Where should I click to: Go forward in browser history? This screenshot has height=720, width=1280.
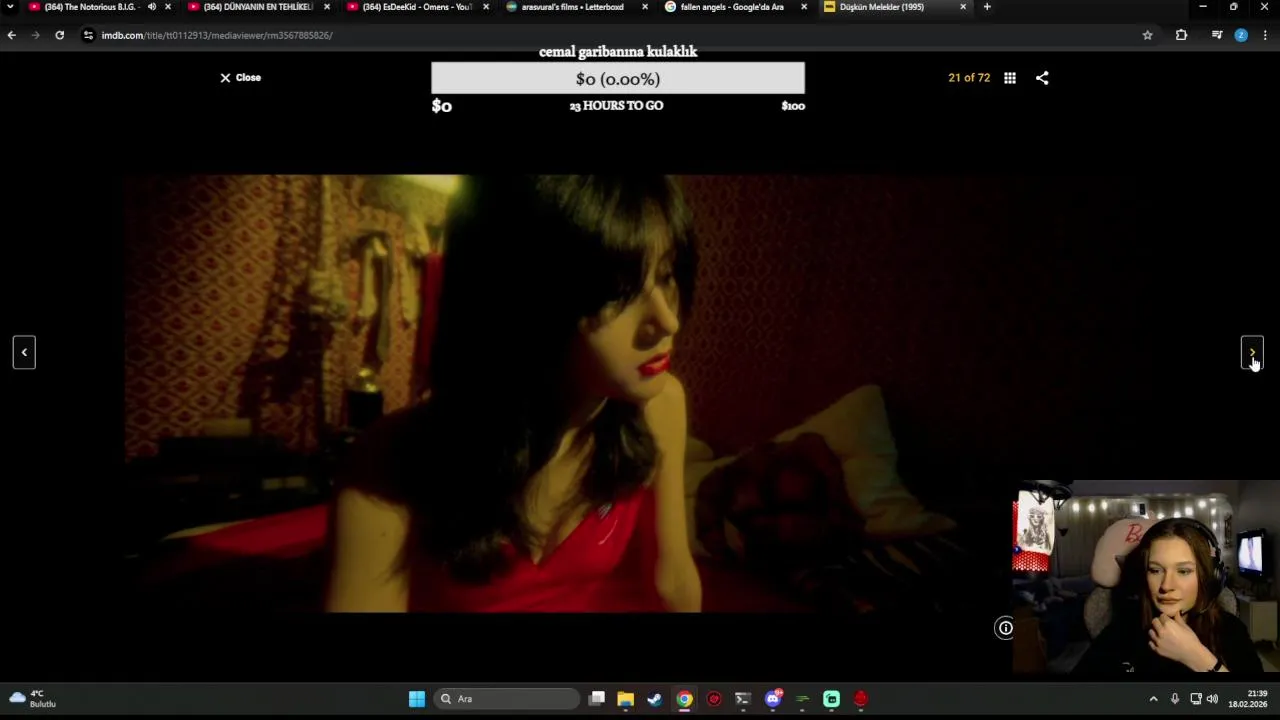click(x=35, y=35)
